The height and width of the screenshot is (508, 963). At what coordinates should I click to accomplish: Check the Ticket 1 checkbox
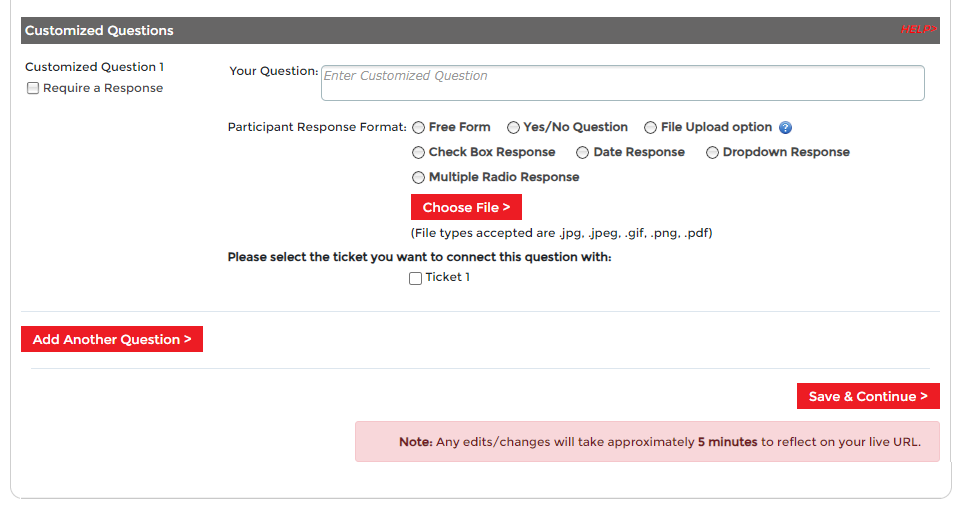pos(416,279)
